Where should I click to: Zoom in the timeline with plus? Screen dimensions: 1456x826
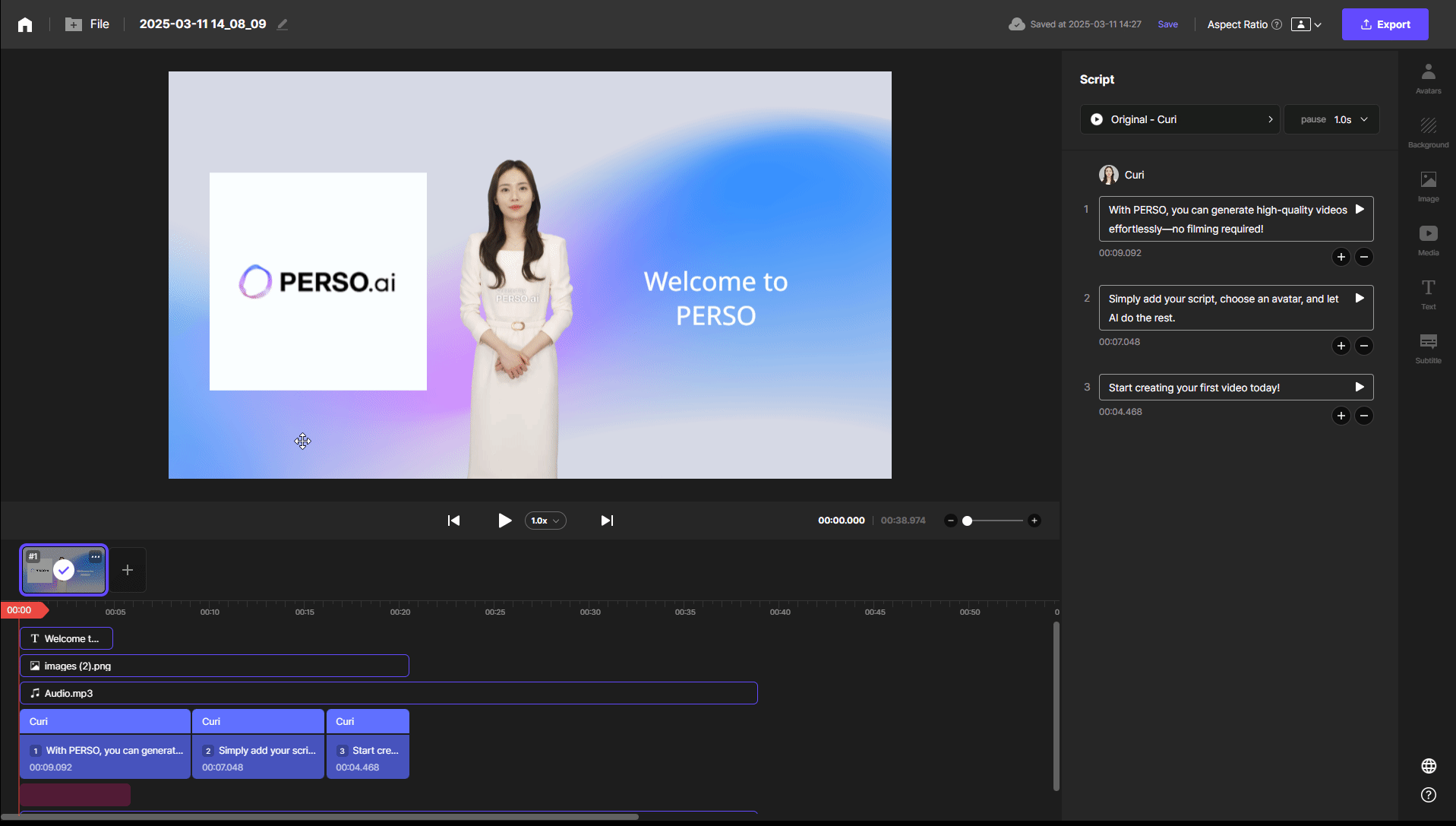[1034, 521]
